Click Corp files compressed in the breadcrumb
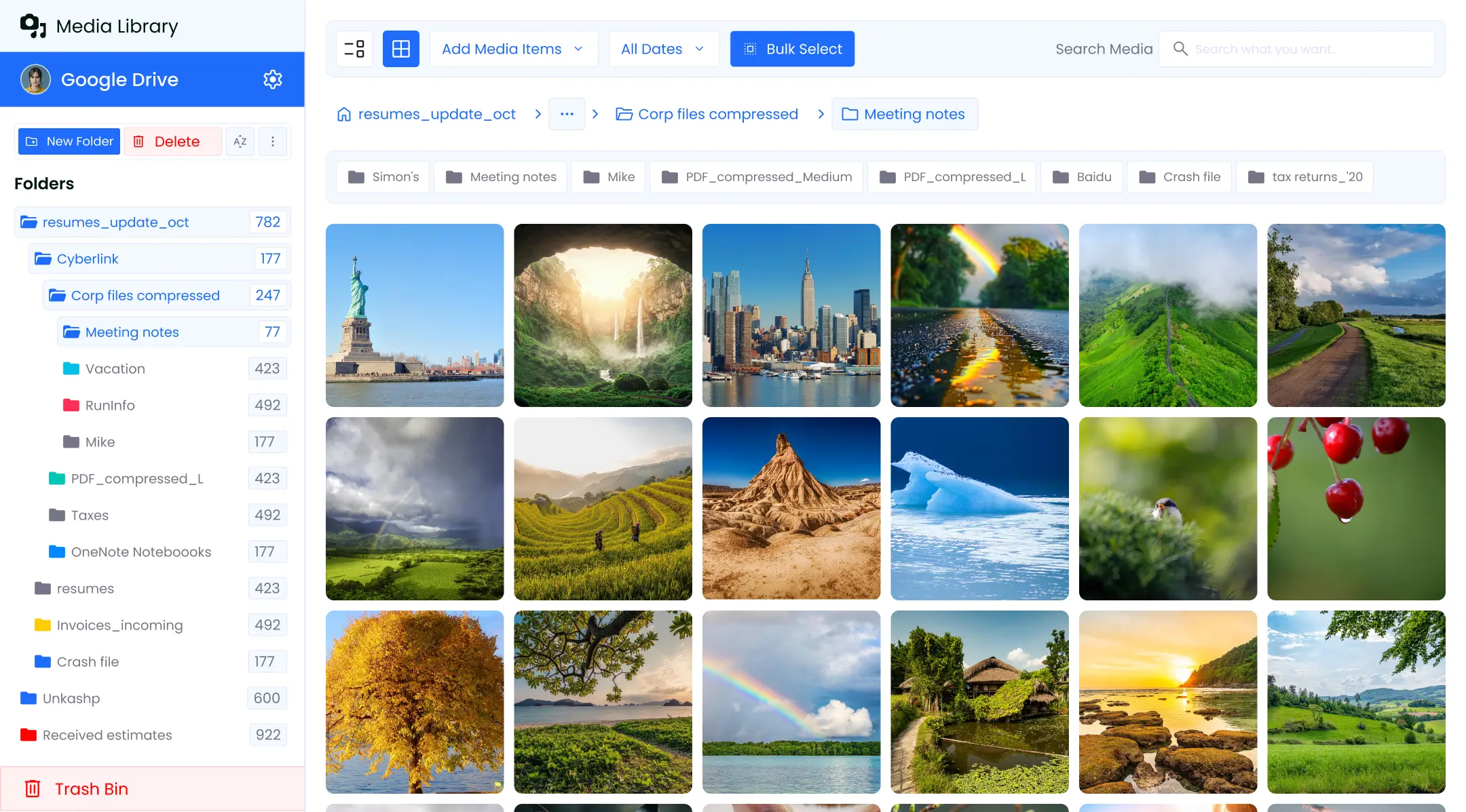The height and width of the screenshot is (812, 1466). tap(707, 114)
